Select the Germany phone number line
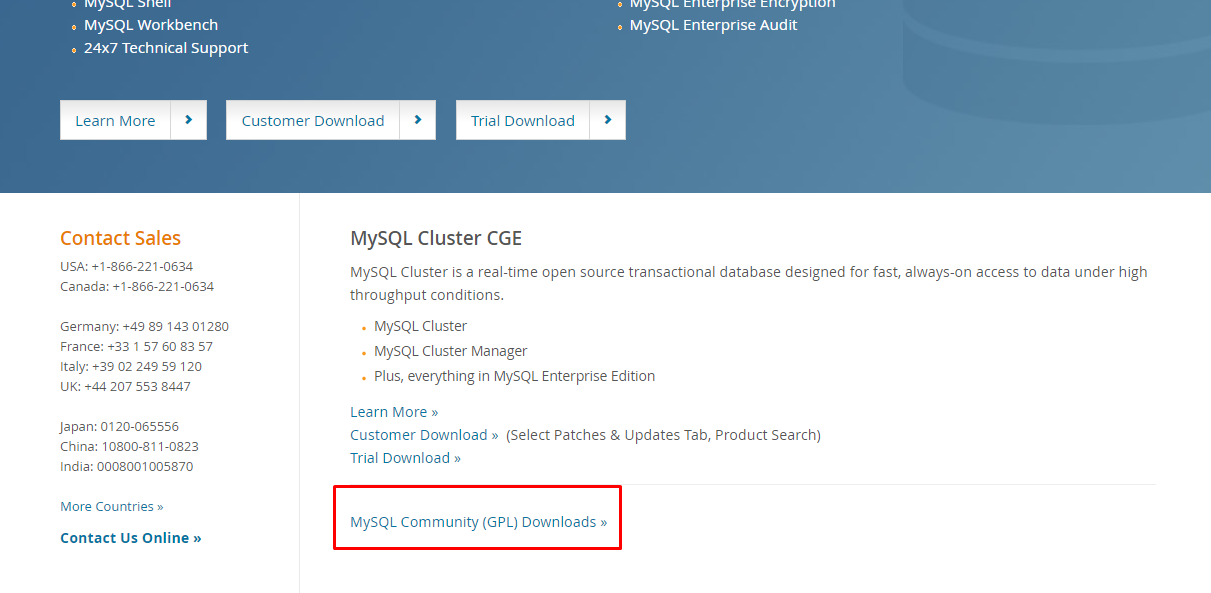Screen dimensions: 1211x593 (x=144, y=326)
